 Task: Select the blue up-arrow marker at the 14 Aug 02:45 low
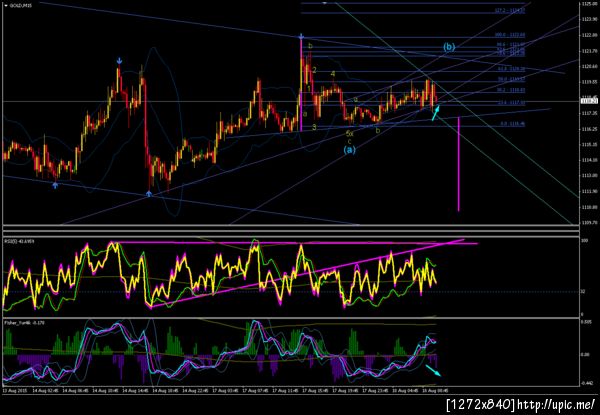click(x=55, y=185)
